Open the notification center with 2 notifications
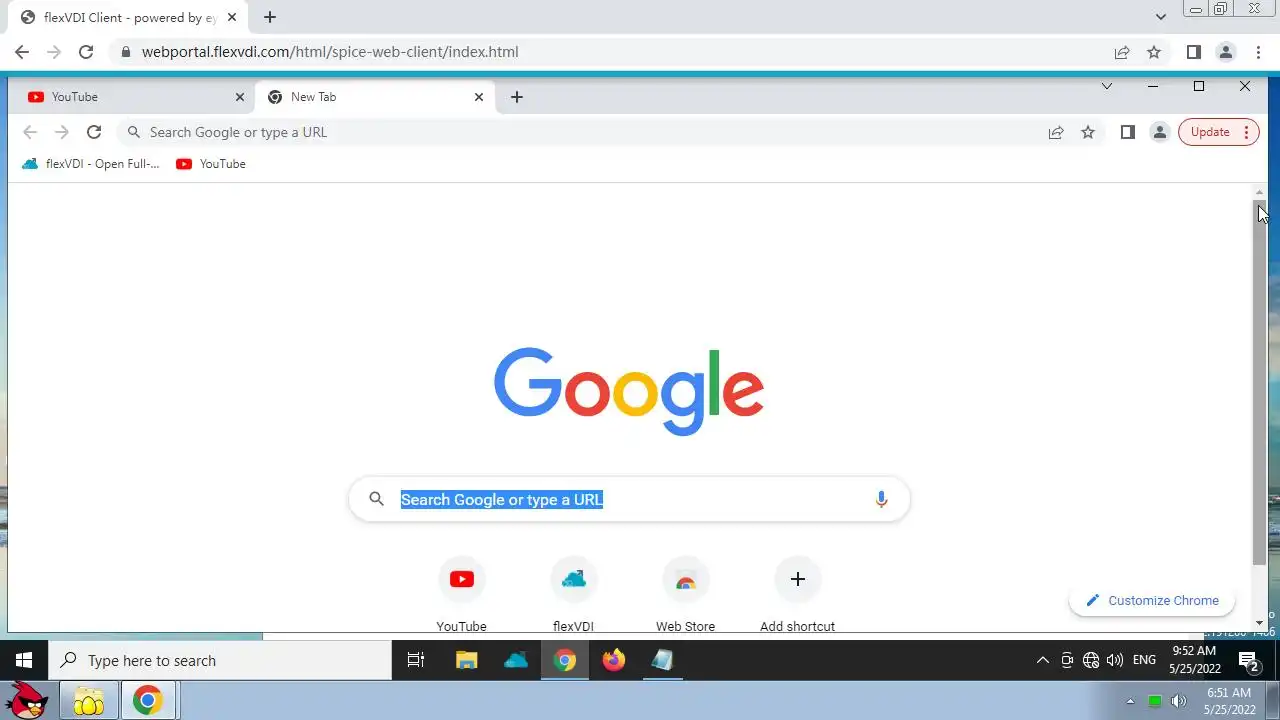Image resolution: width=1280 pixels, height=720 pixels. click(x=1249, y=660)
